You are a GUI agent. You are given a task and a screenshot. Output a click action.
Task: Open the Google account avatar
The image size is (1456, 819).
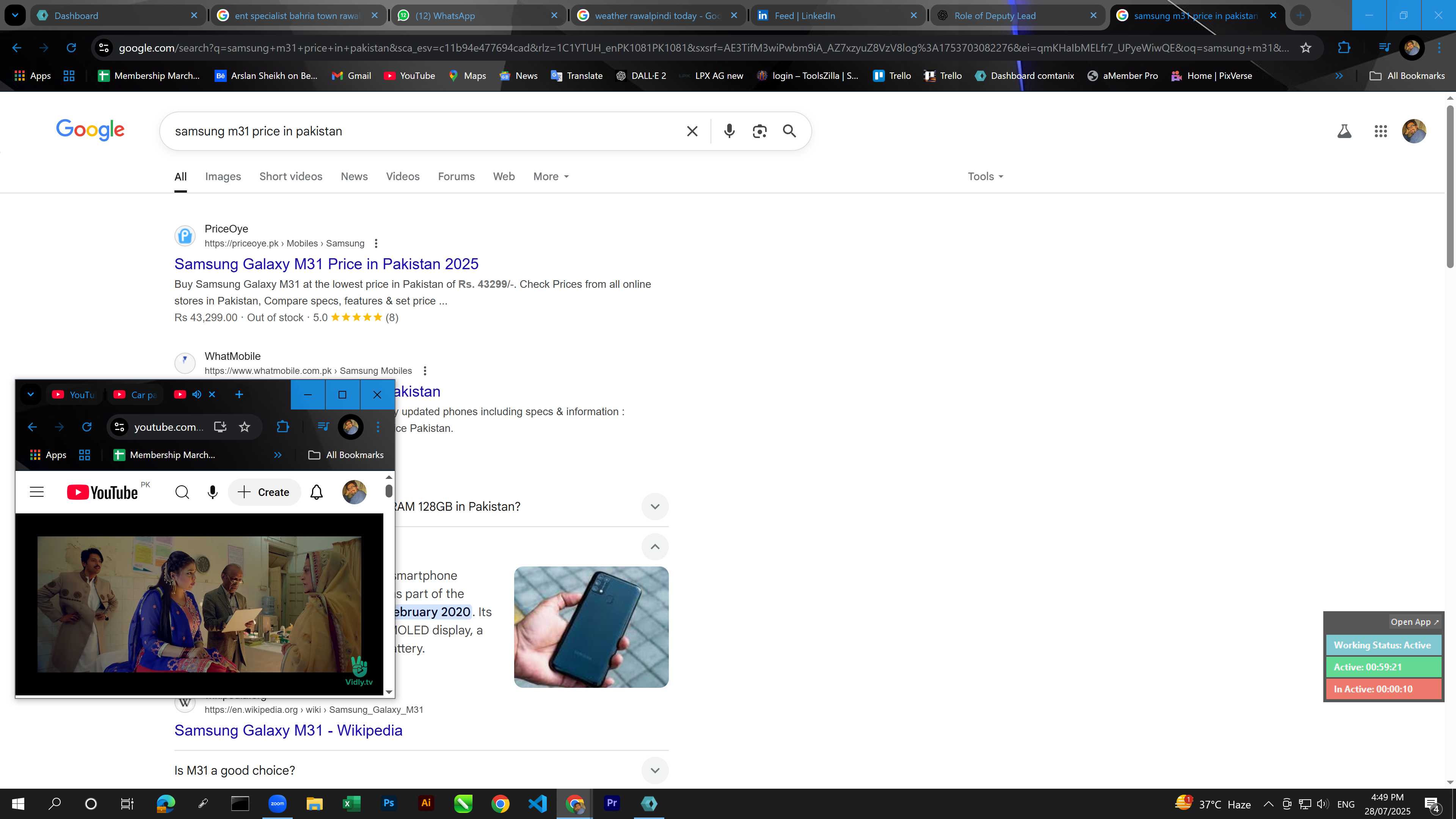tap(1414, 131)
